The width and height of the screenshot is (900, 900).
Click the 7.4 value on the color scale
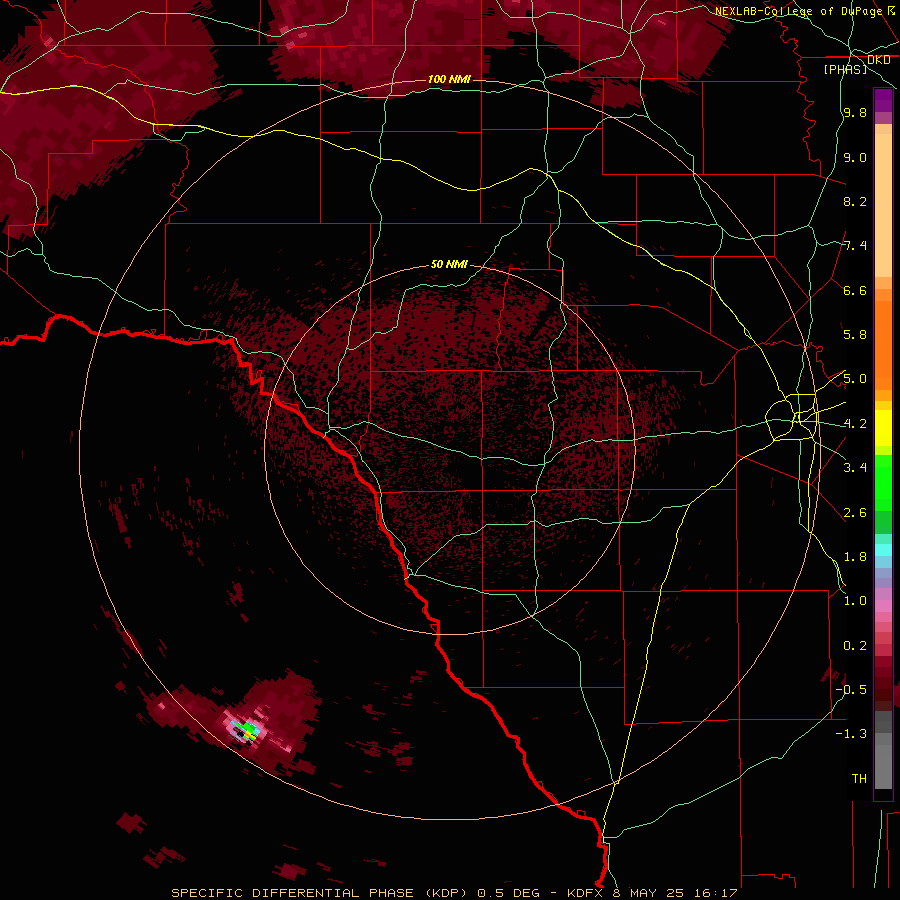pyautogui.click(x=855, y=246)
